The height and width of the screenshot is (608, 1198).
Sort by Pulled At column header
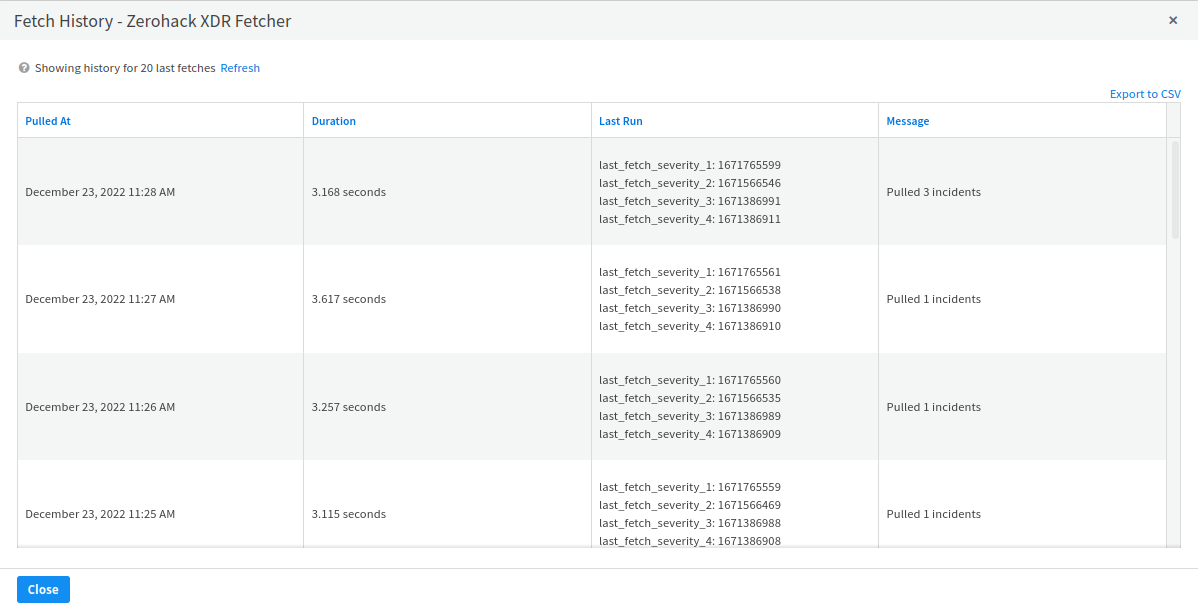tap(48, 121)
